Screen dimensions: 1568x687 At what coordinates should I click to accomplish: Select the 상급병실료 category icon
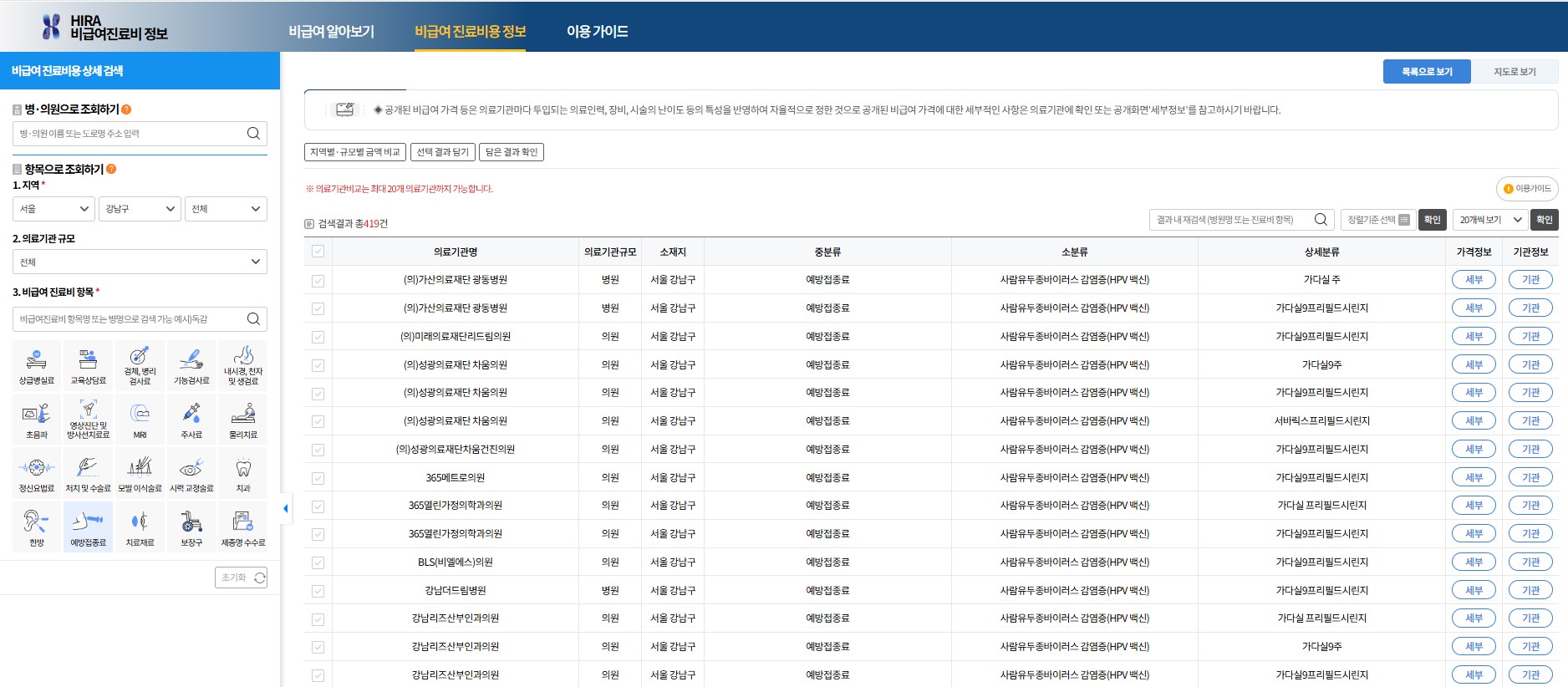37,365
